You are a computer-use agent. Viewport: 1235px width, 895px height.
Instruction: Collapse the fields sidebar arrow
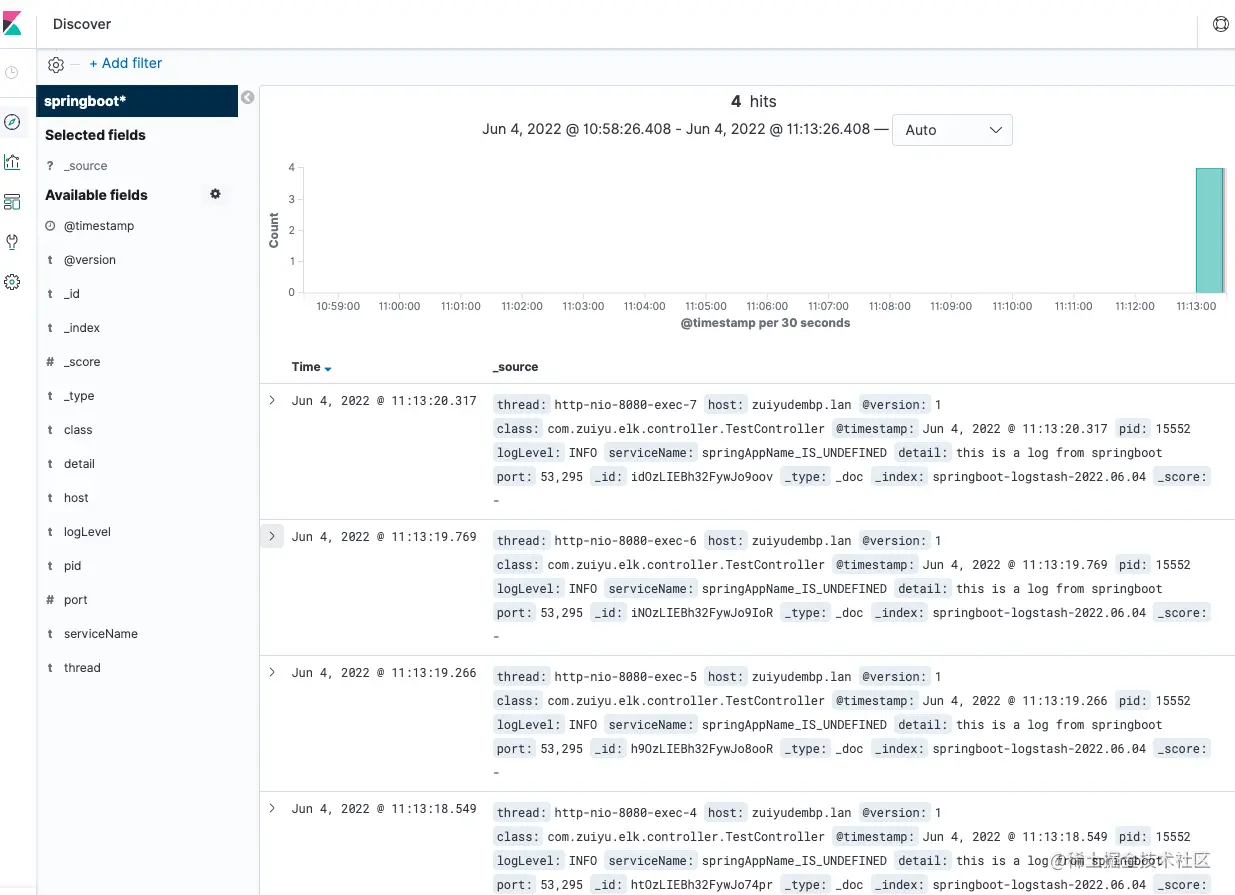tap(247, 97)
